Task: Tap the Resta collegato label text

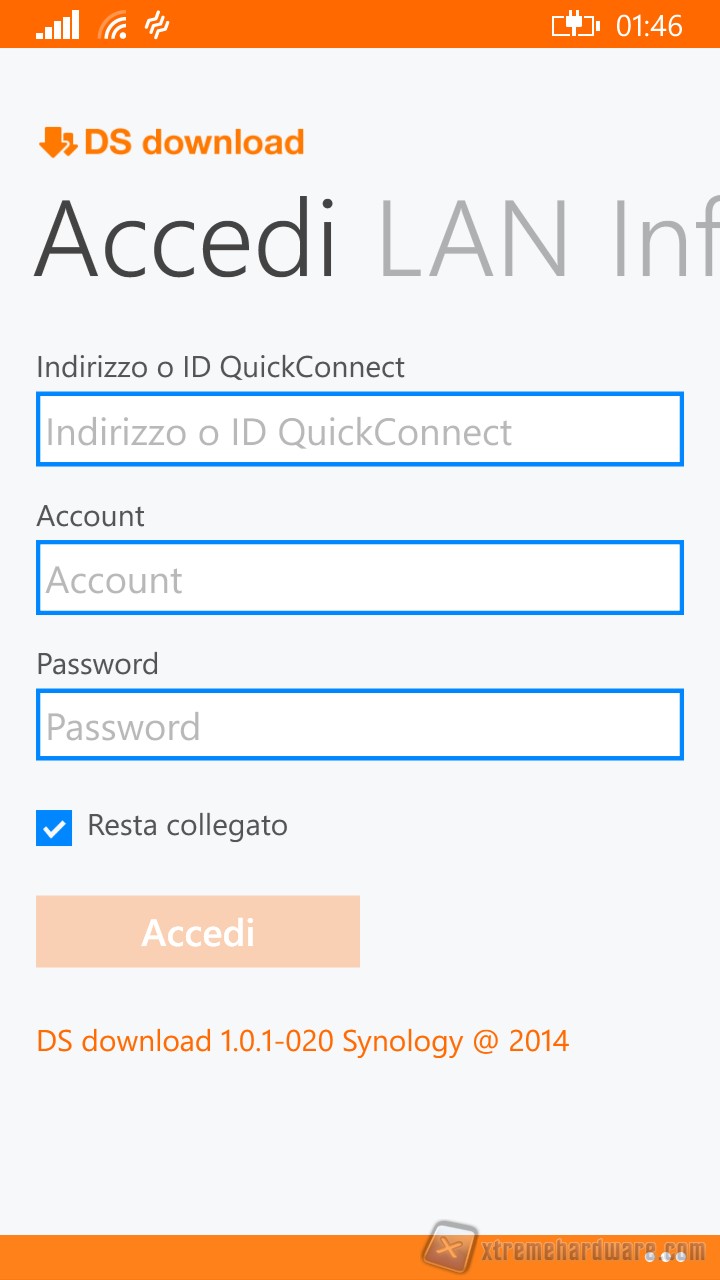Action: point(188,826)
